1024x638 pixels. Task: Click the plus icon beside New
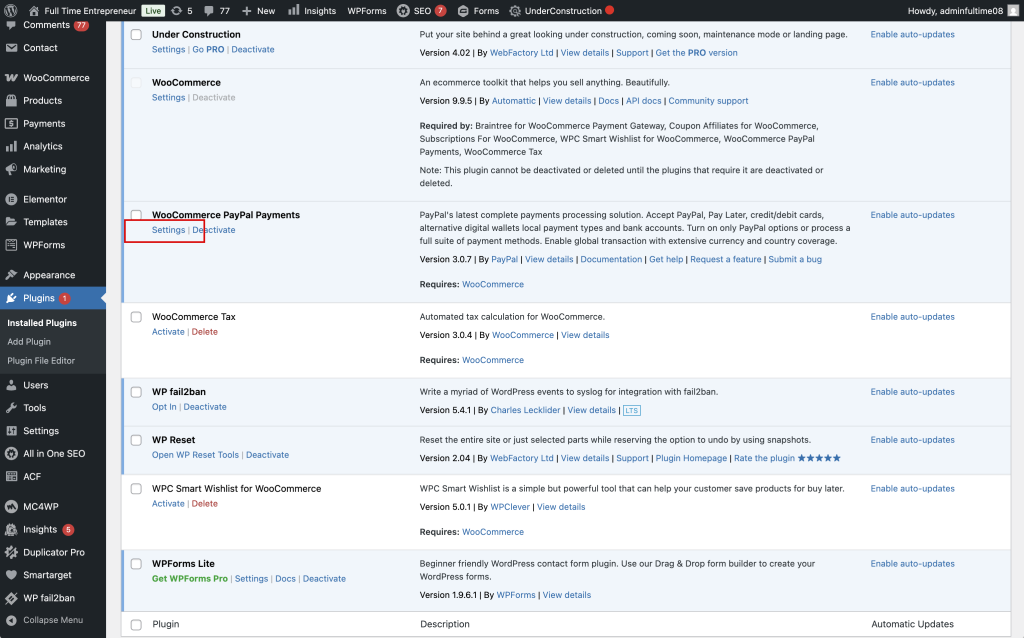pos(247,11)
